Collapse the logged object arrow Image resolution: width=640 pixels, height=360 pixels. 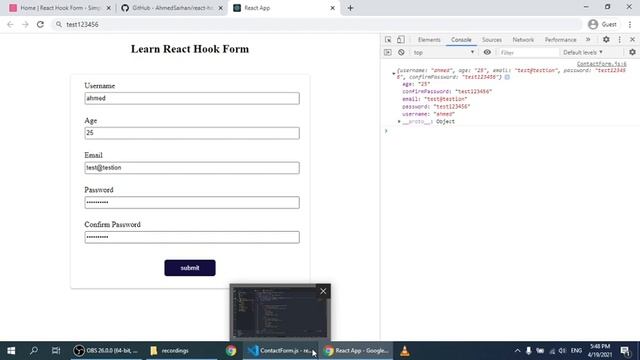point(393,73)
